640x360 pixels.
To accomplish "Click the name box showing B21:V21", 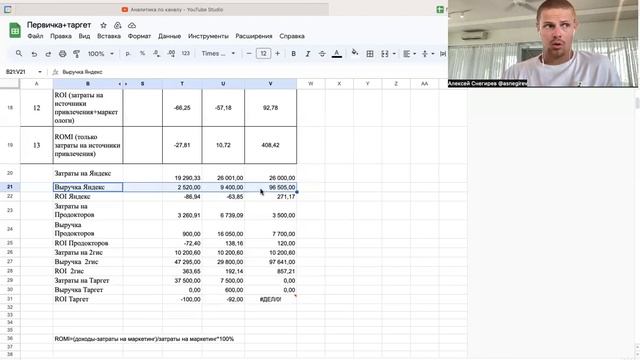I will [17, 72].
